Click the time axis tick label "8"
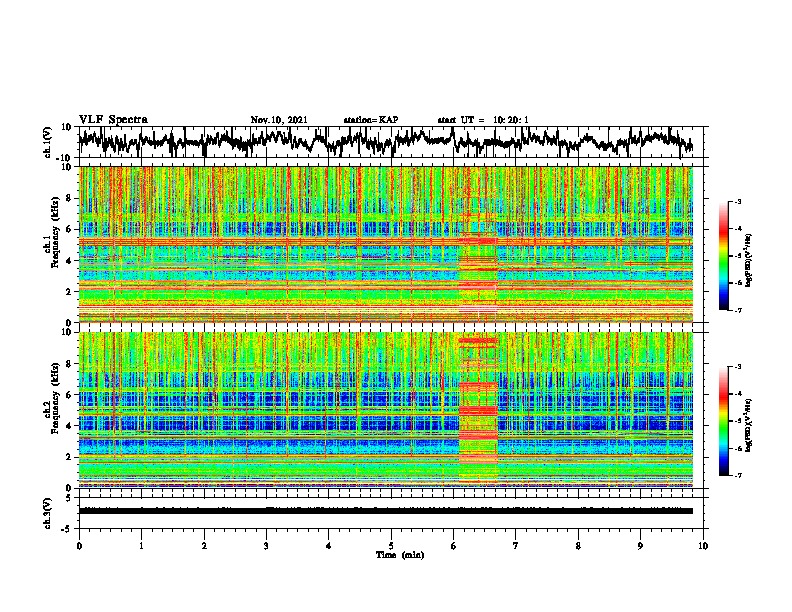 click(x=578, y=546)
